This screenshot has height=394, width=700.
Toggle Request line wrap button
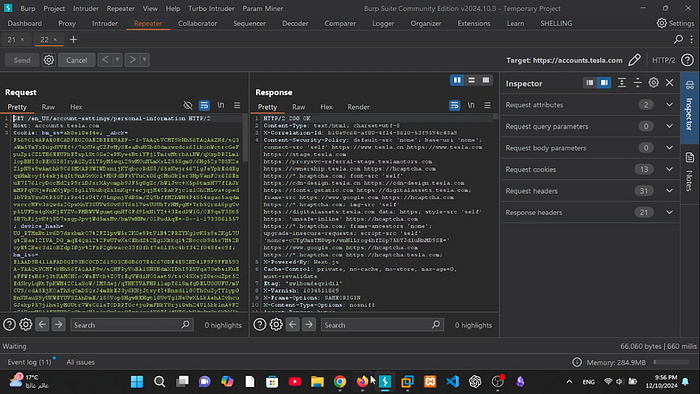click(204, 105)
